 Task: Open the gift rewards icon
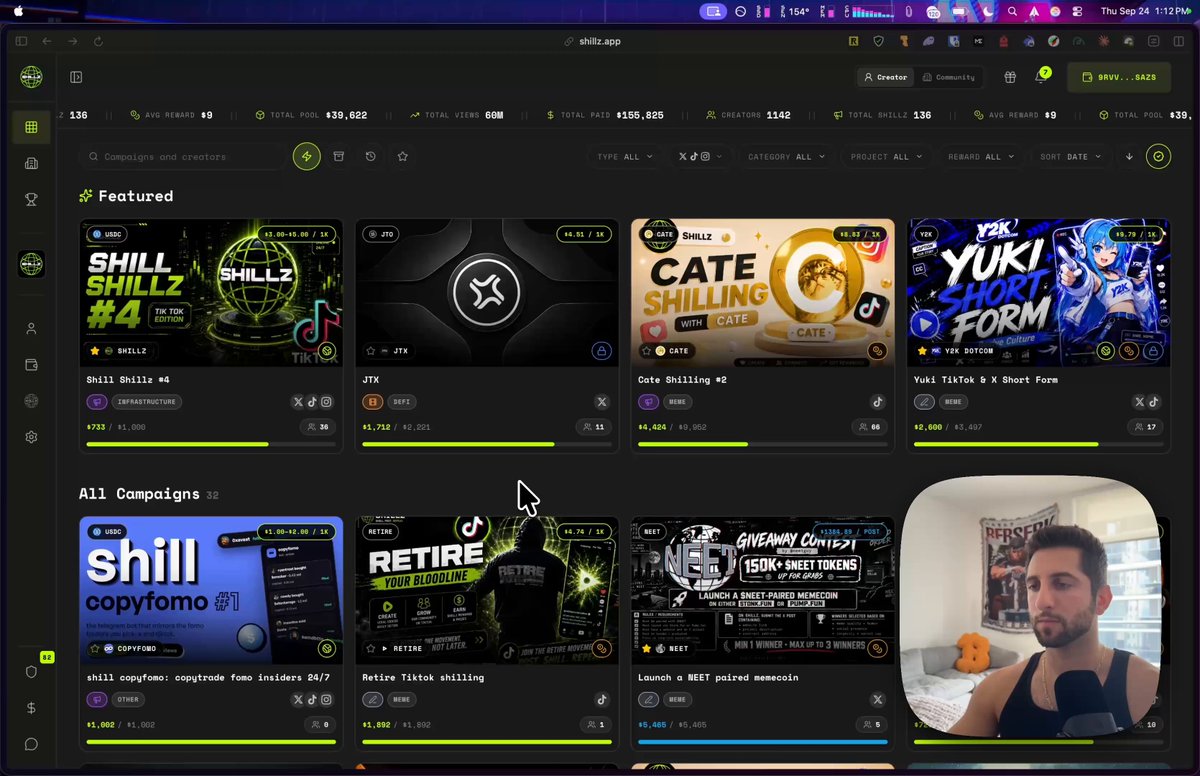click(x=1010, y=77)
